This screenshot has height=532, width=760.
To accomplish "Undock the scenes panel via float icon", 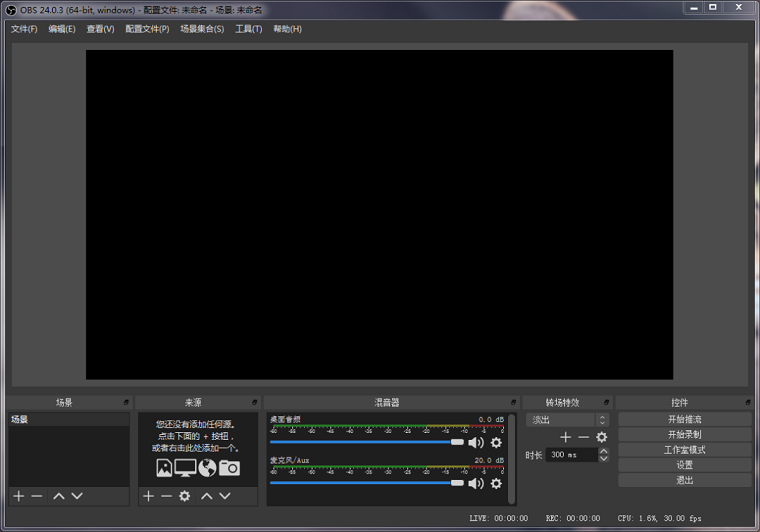I will (x=126, y=402).
